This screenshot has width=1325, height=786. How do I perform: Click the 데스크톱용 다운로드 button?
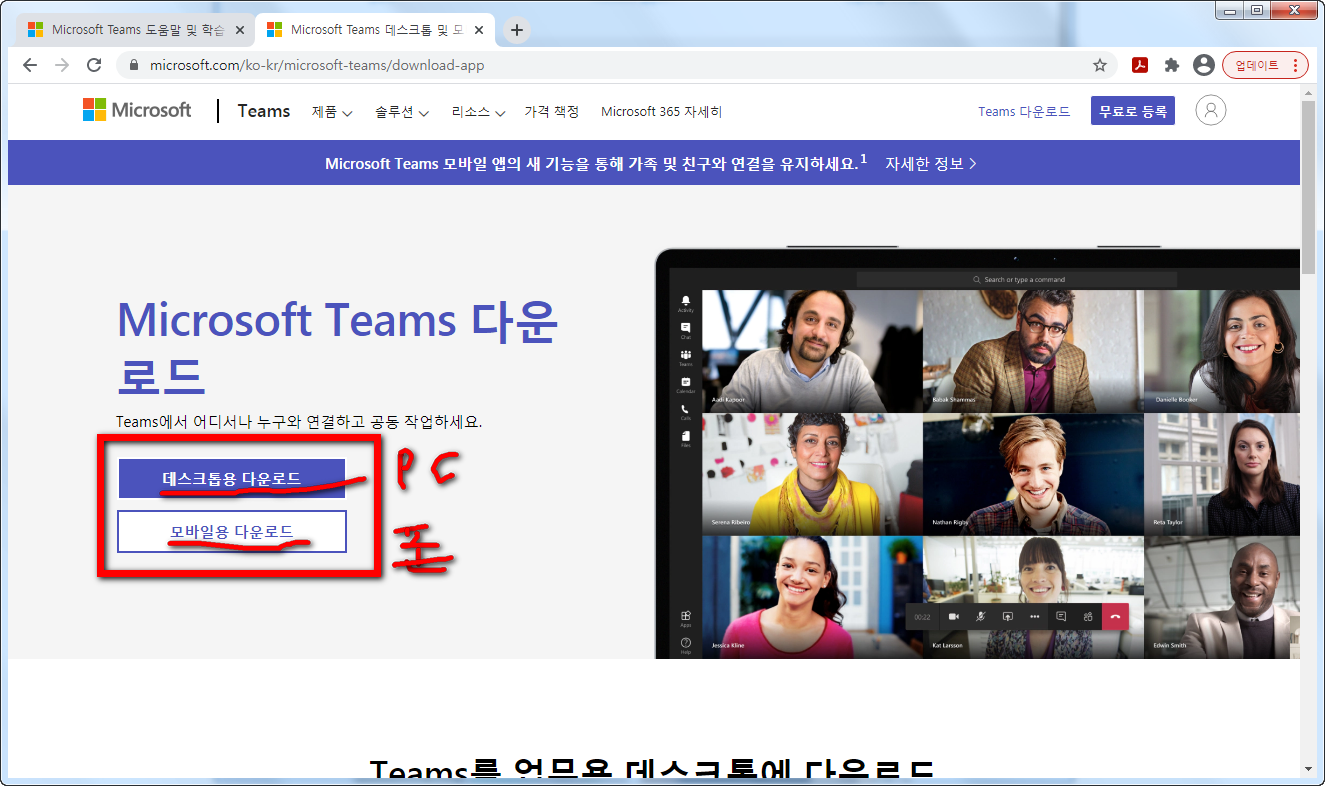tap(232, 478)
